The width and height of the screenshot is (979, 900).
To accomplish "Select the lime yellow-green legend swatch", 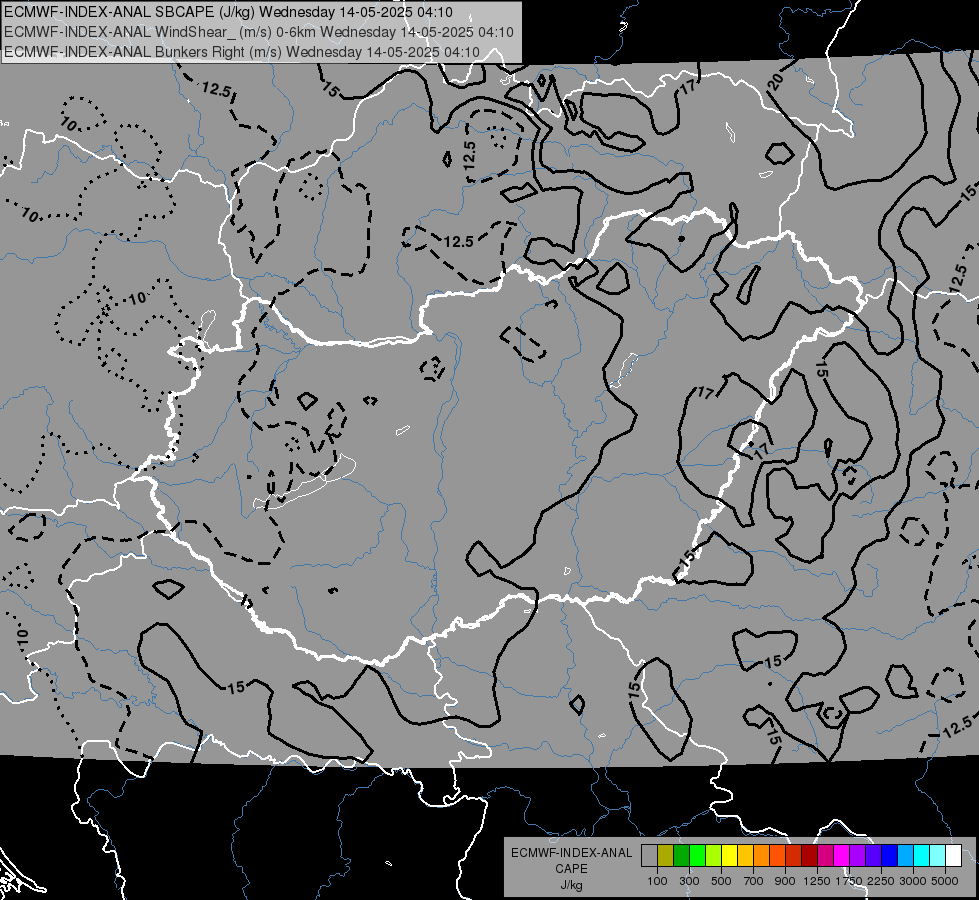I will [714, 856].
